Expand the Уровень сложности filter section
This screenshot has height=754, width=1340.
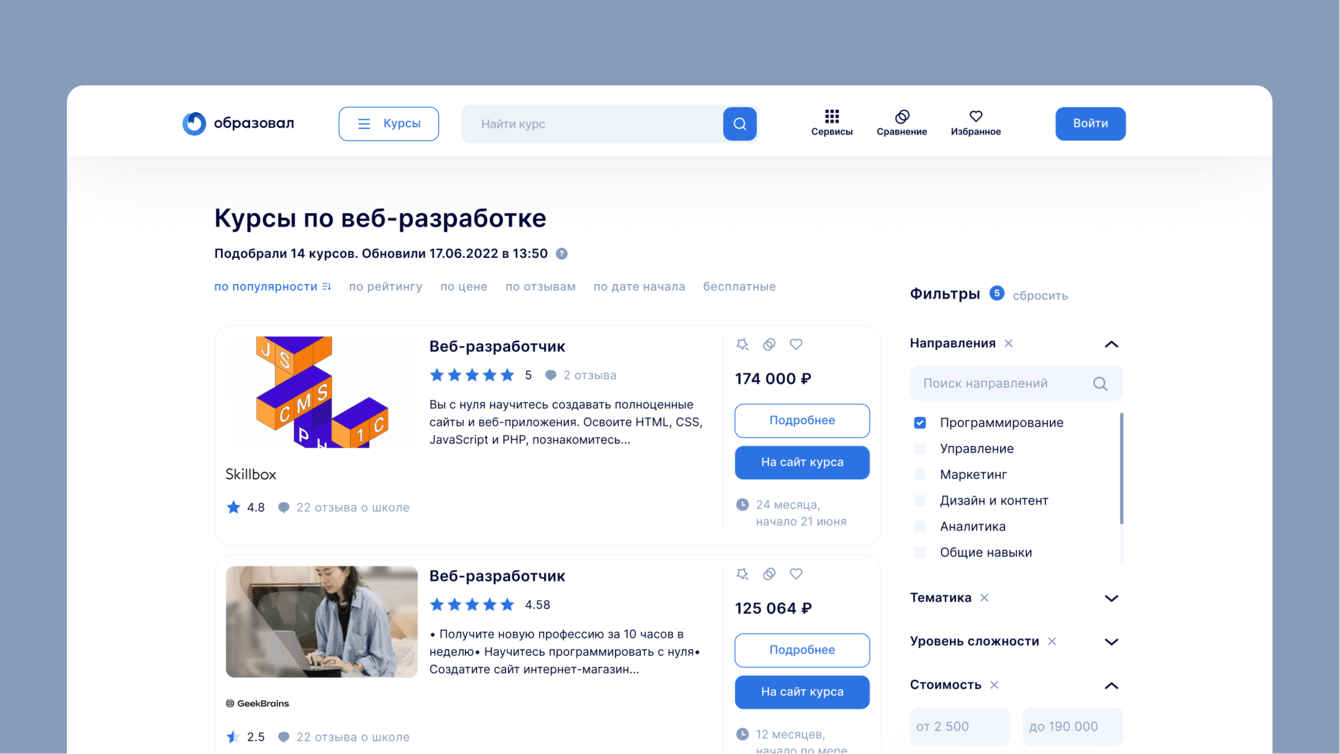(1111, 642)
